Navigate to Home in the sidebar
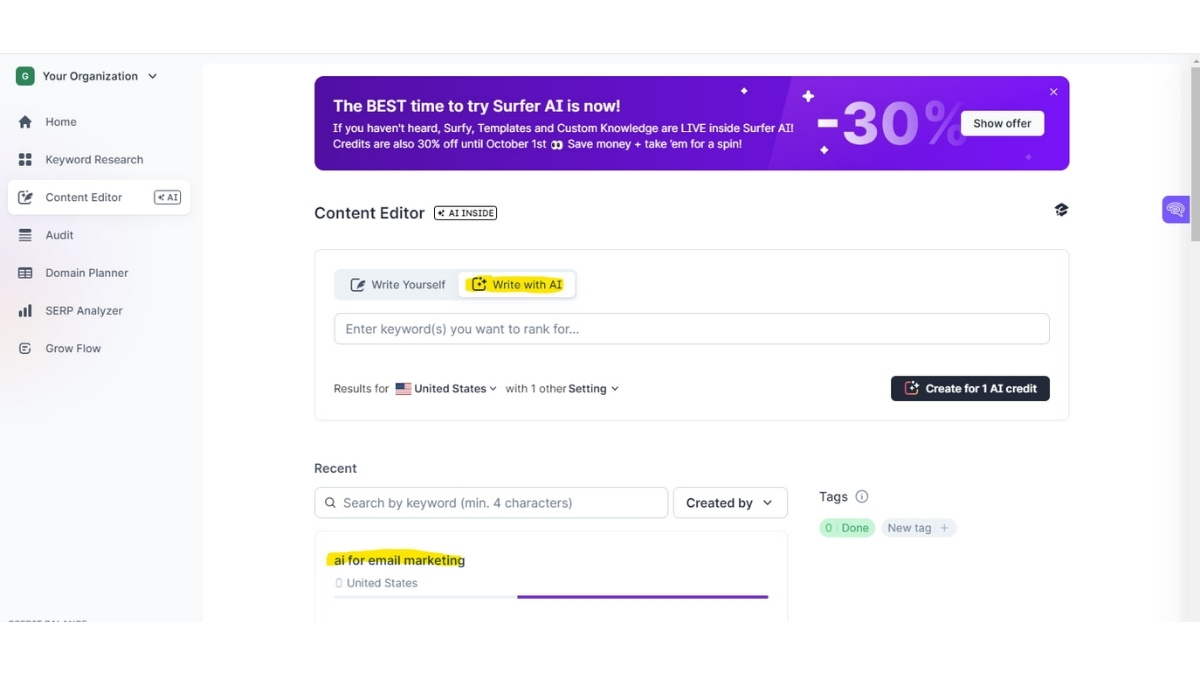The image size is (1200, 675). (61, 121)
